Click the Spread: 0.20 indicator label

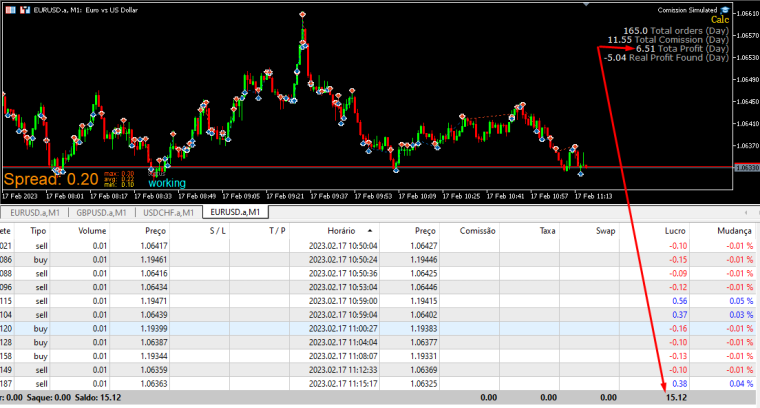click(51, 179)
